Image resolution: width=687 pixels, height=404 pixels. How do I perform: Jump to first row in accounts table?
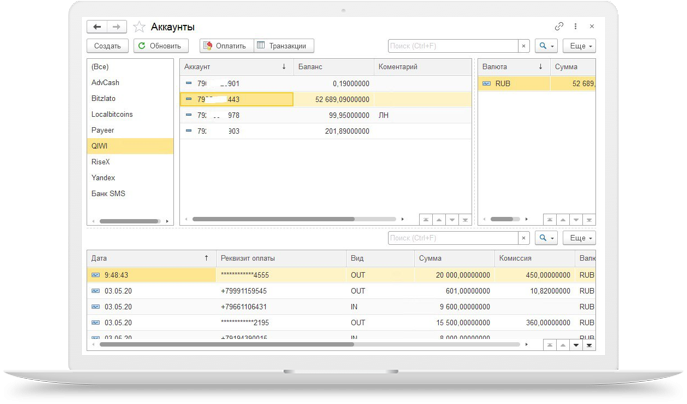click(x=425, y=220)
